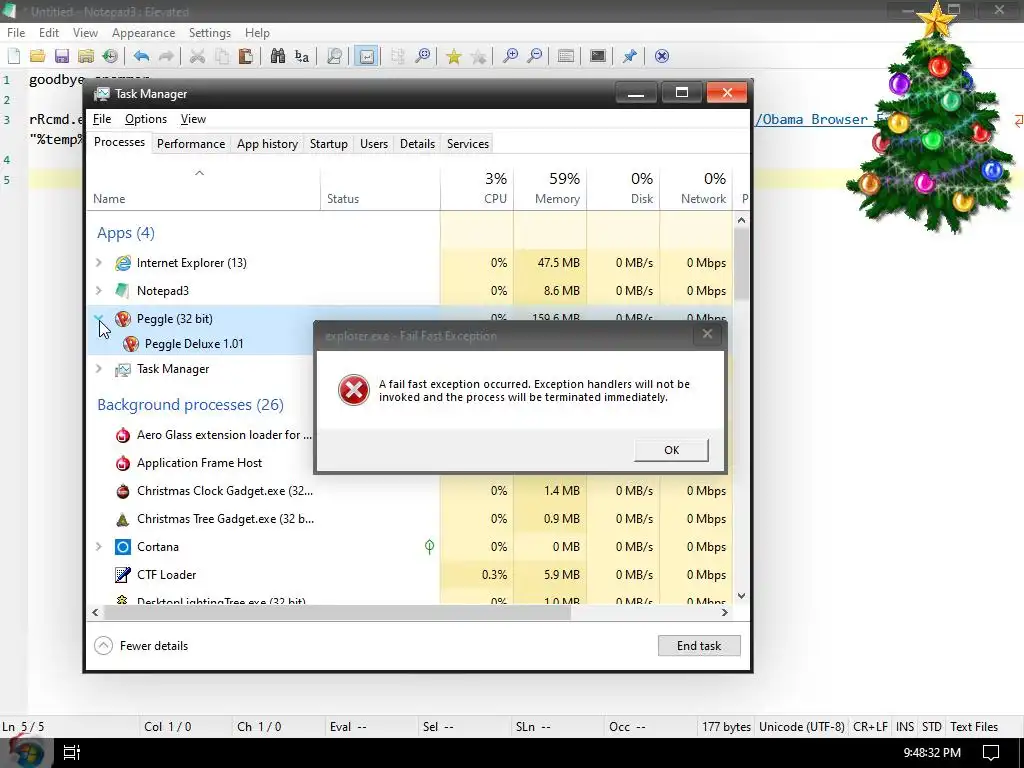
Task: Collapse to Fewer details view
Action: point(142,646)
